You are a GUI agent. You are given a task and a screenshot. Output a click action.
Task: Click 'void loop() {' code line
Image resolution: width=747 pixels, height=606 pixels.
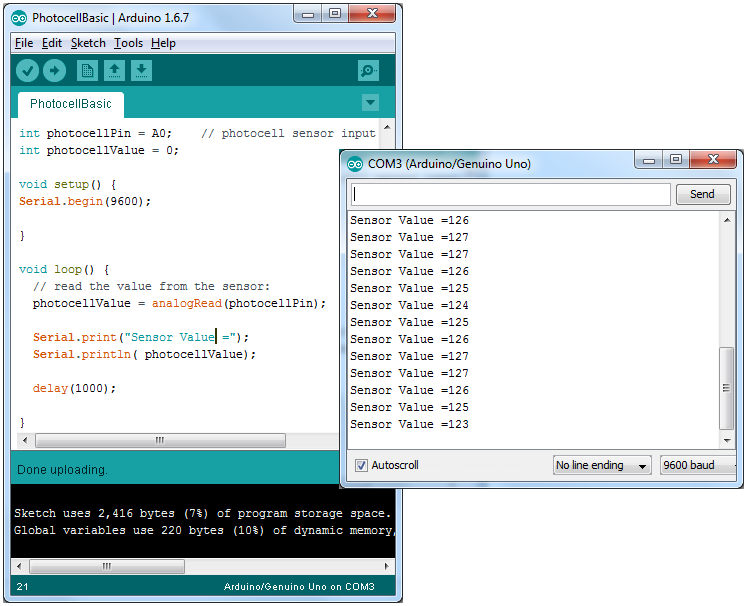click(64, 270)
